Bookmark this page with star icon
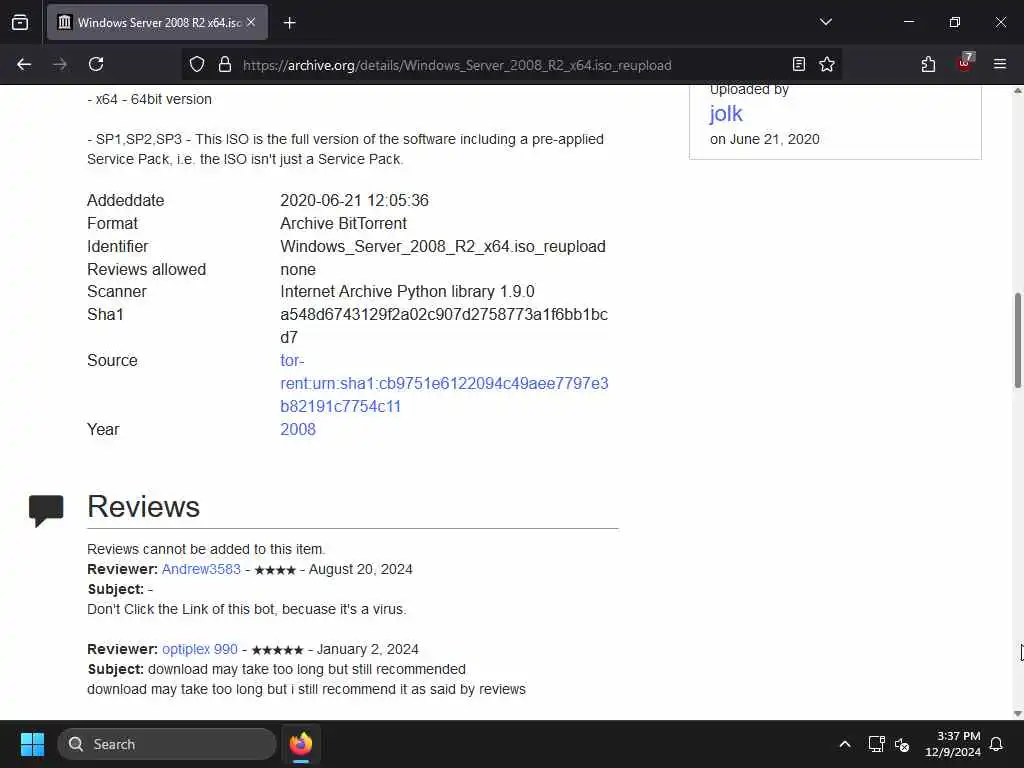Viewport: 1024px width, 768px height. click(827, 65)
